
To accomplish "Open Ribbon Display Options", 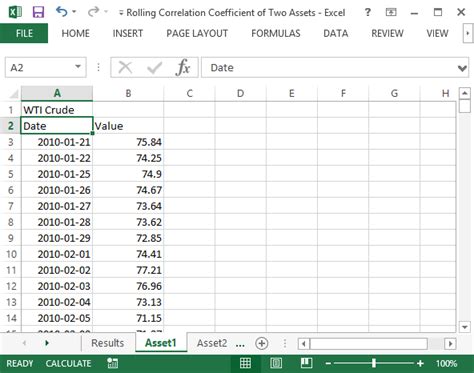I will tap(391, 13).
